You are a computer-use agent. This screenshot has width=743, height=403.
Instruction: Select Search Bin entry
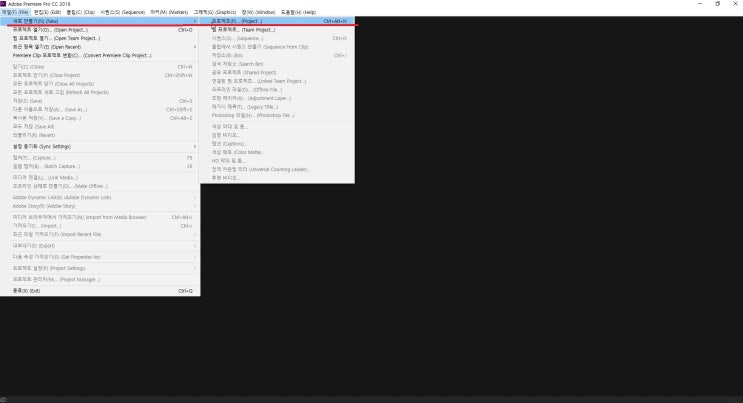pyautogui.click(x=277, y=64)
